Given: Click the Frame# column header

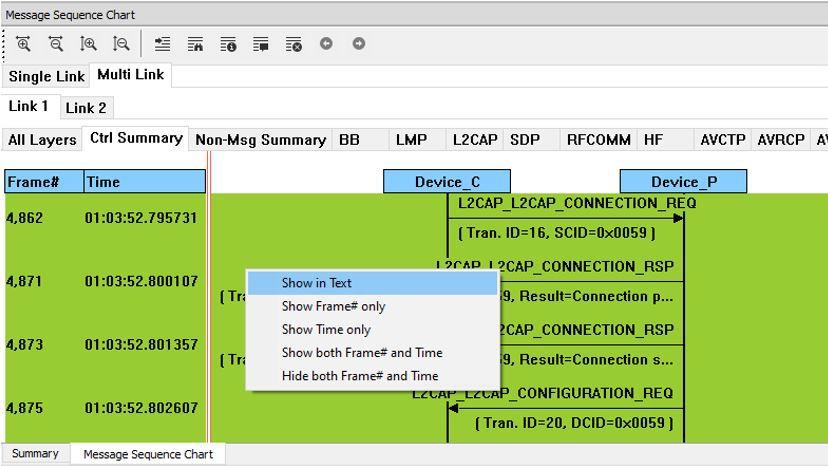Looking at the screenshot, I should click(44, 182).
